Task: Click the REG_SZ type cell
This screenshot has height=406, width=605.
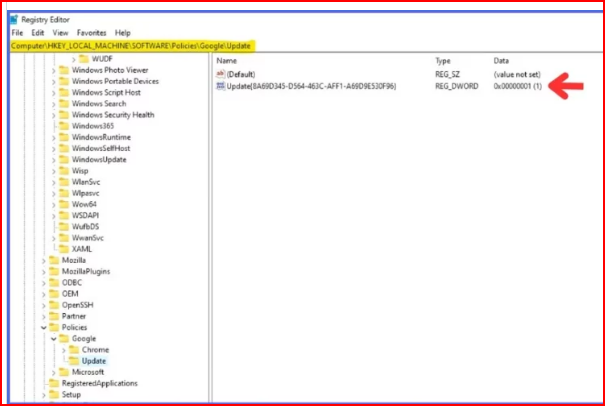Action: click(447, 74)
